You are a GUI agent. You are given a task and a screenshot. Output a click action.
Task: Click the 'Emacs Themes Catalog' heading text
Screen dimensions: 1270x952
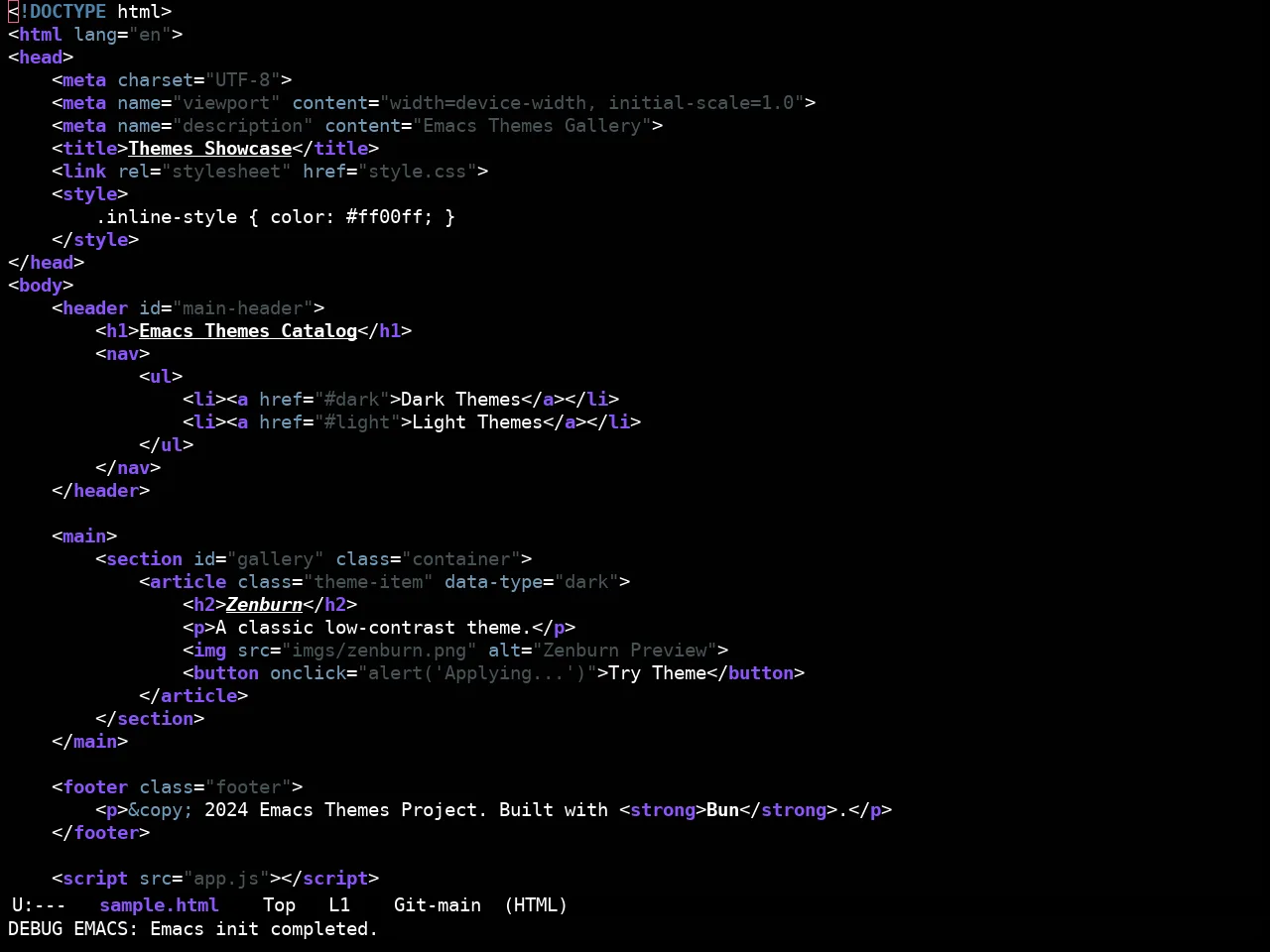coord(248,331)
